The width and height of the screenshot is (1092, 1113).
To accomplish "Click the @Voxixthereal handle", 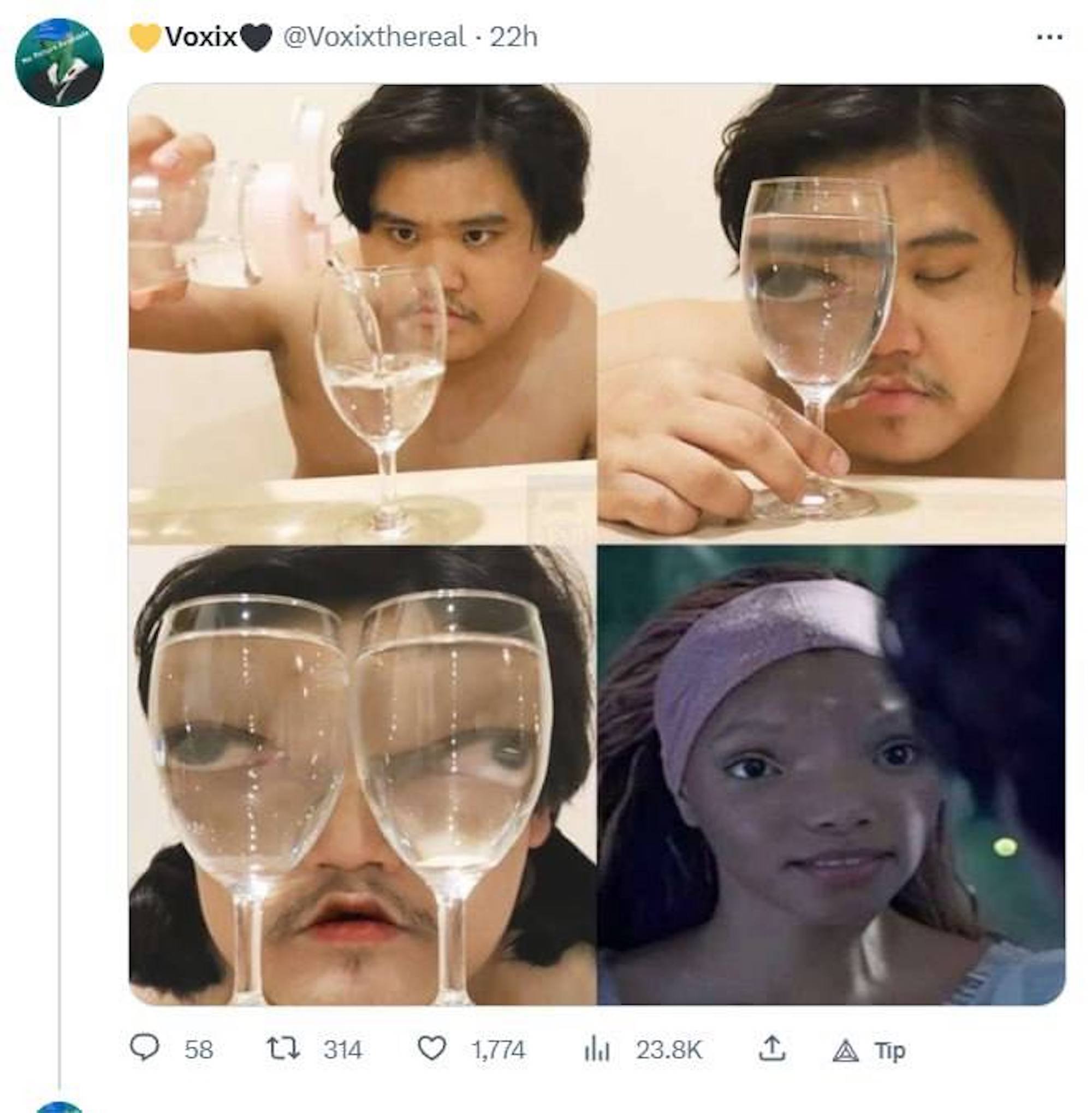I will pos(375,38).
